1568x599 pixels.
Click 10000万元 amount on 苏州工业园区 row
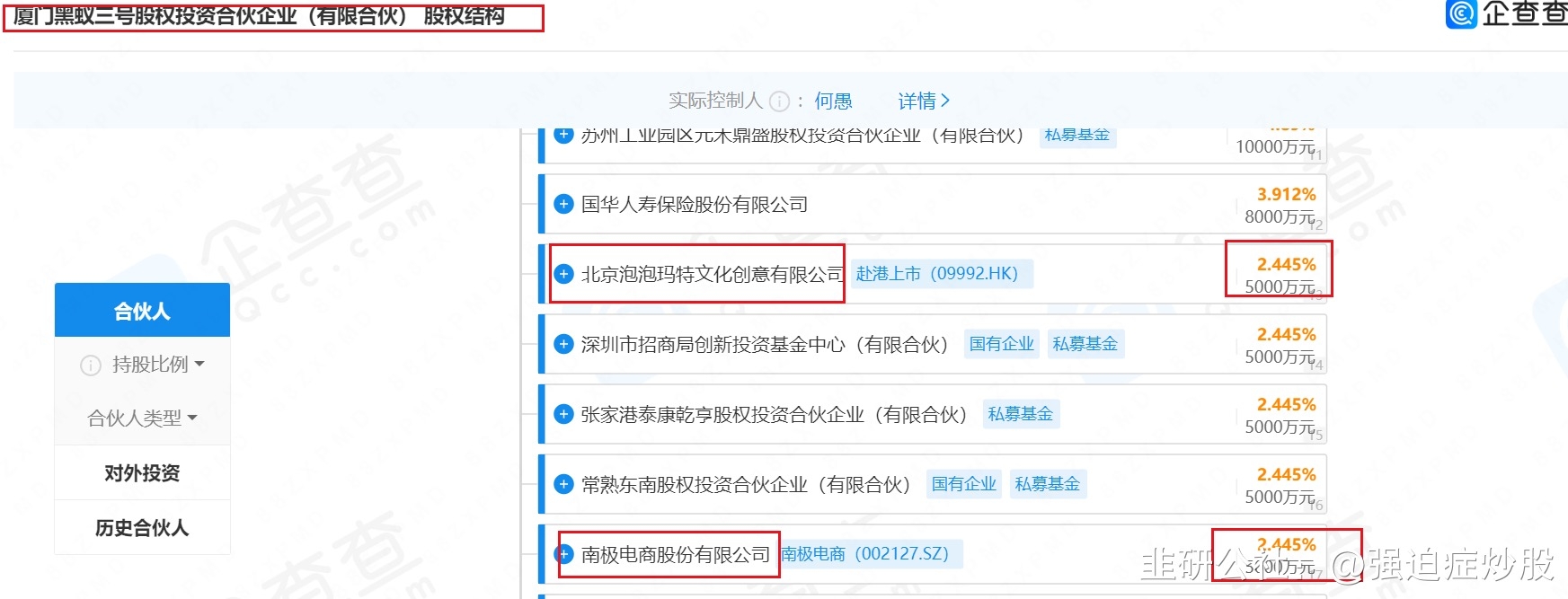(x=1275, y=146)
